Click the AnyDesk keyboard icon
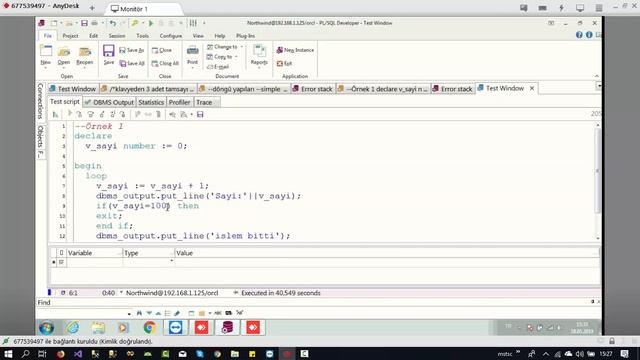640x360 pixels. click(542, 8)
